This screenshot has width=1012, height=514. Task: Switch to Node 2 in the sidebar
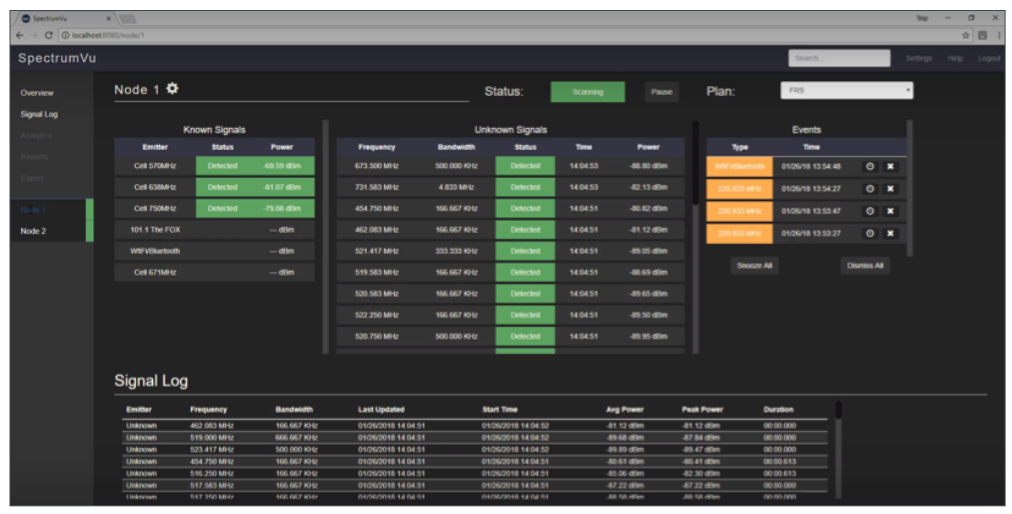coord(34,231)
